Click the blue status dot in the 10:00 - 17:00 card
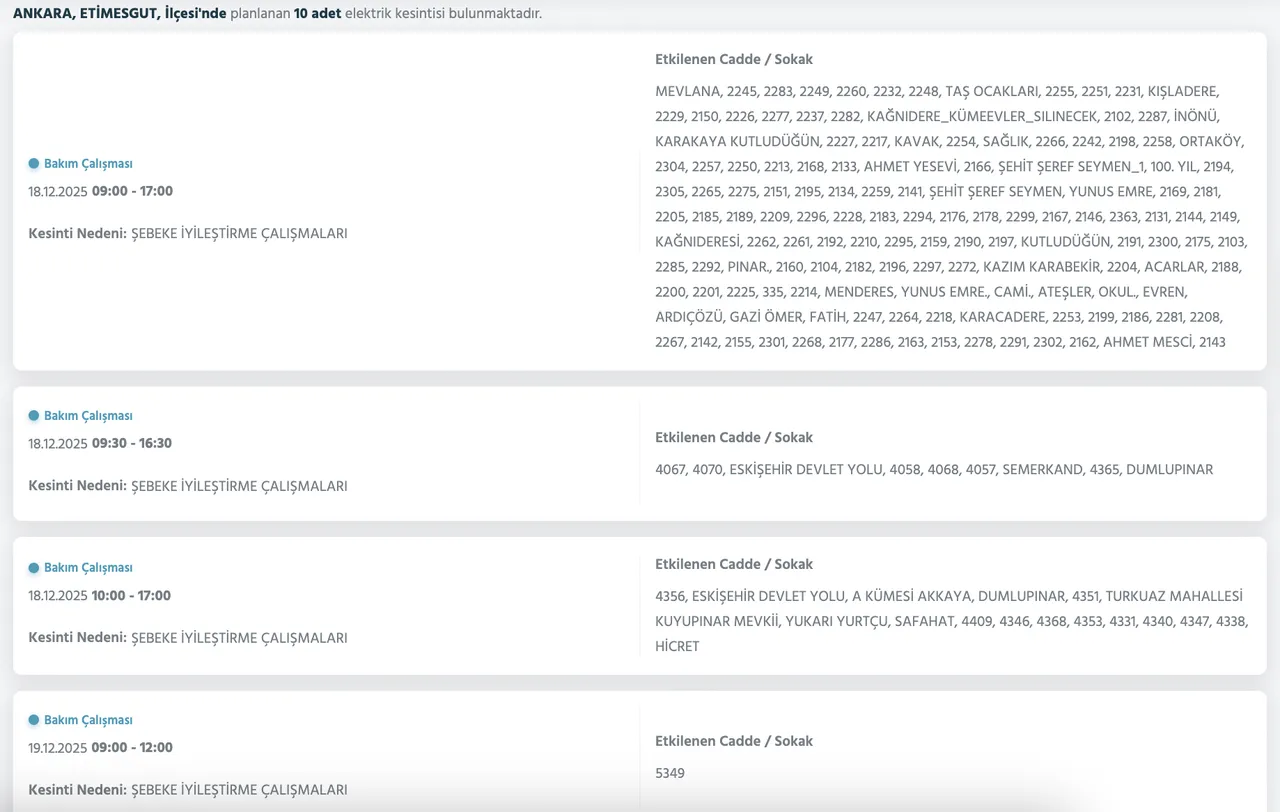1280x812 pixels. click(34, 568)
